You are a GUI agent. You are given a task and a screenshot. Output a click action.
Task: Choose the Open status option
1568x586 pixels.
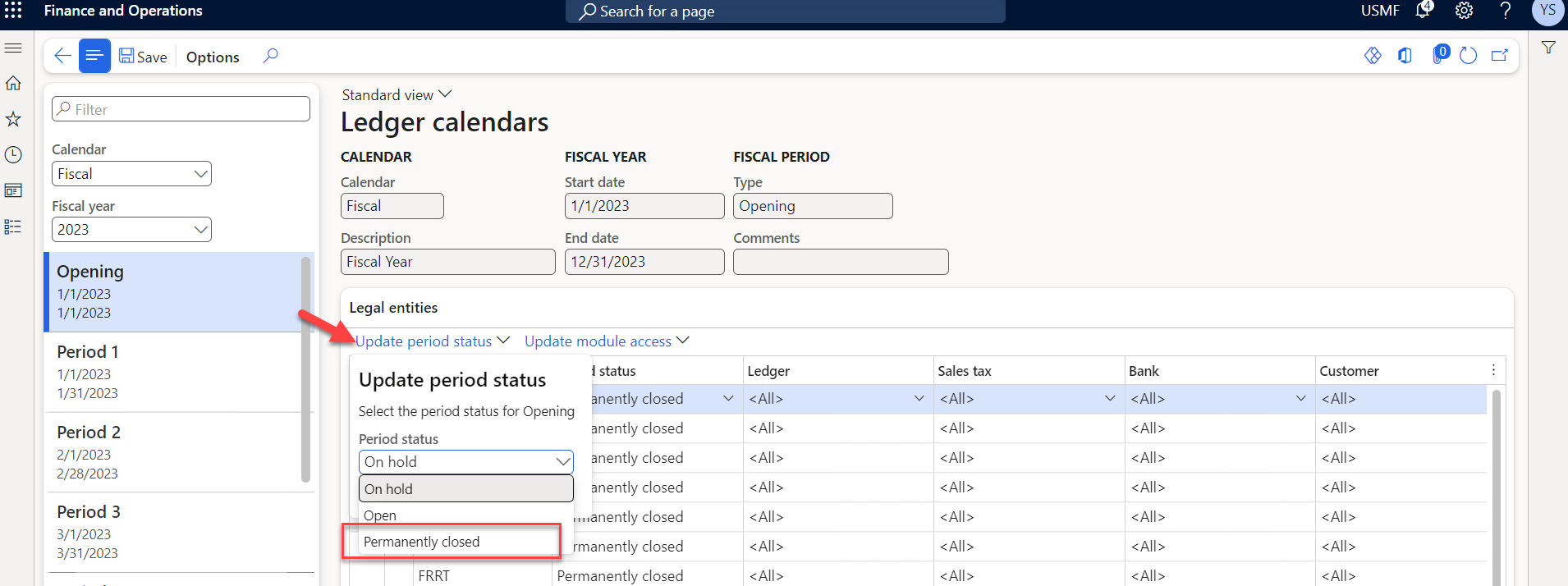pos(380,515)
